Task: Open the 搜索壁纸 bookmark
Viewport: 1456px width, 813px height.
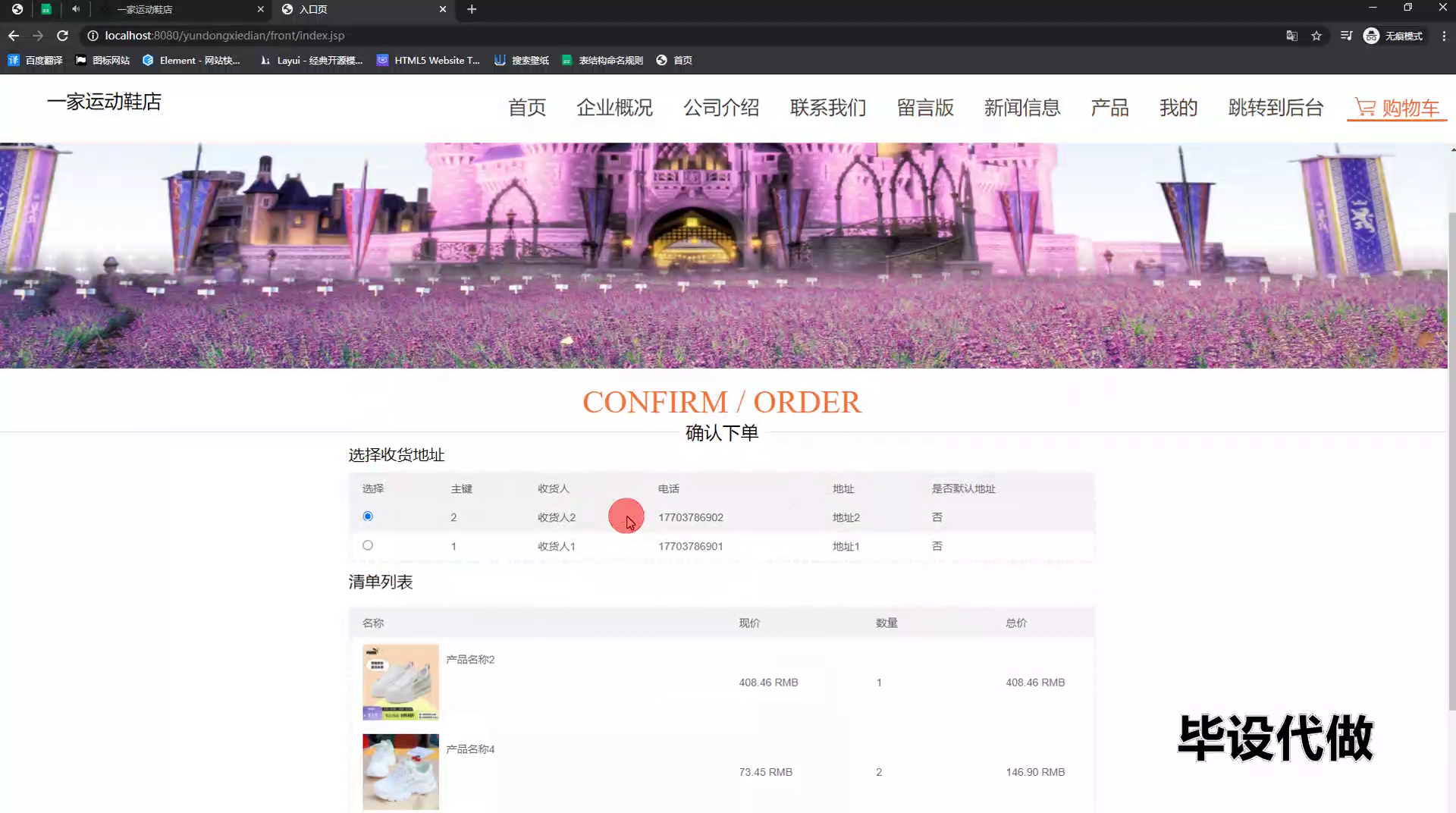Action: [x=522, y=60]
